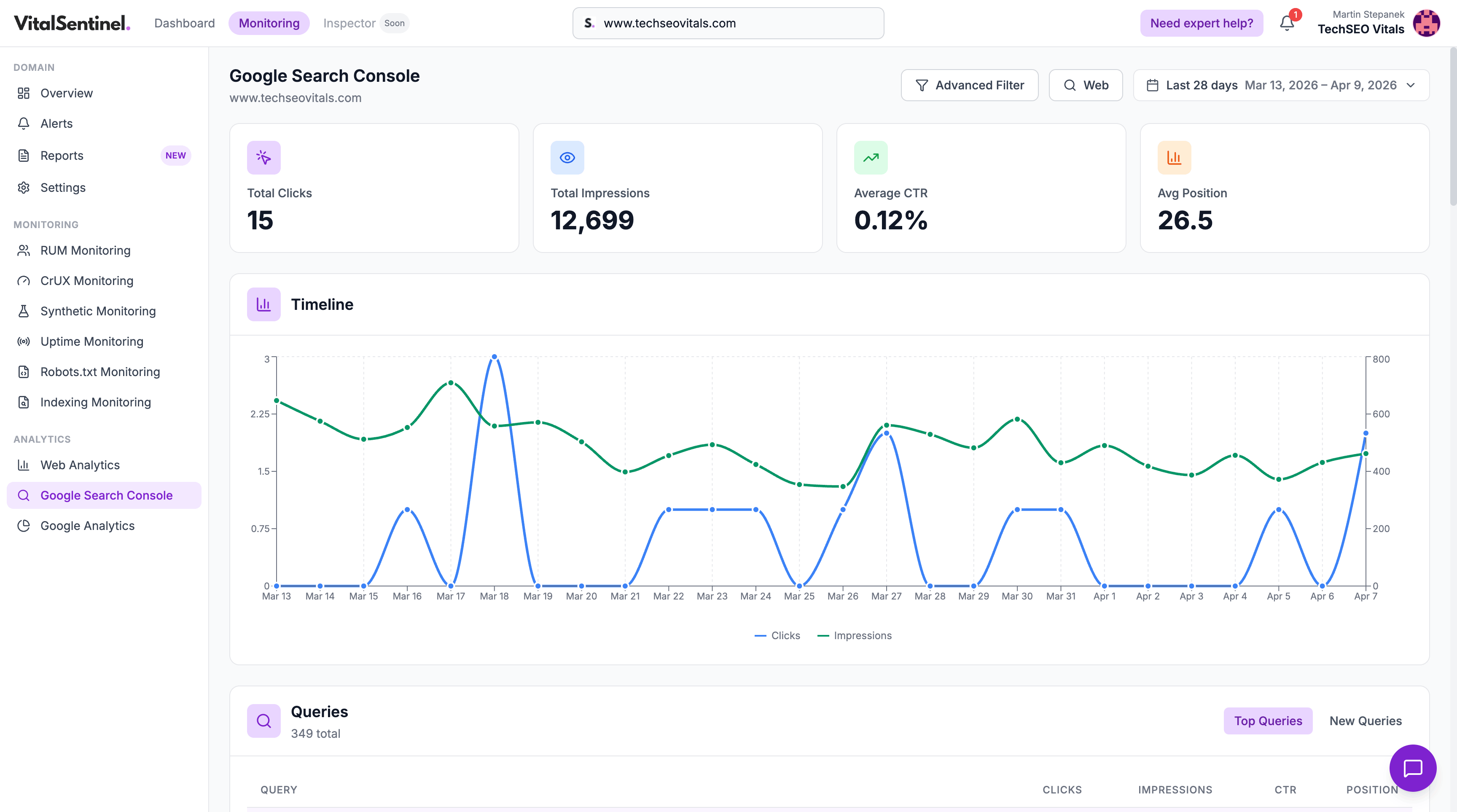Click the Need expert help button

[x=1202, y=23]
